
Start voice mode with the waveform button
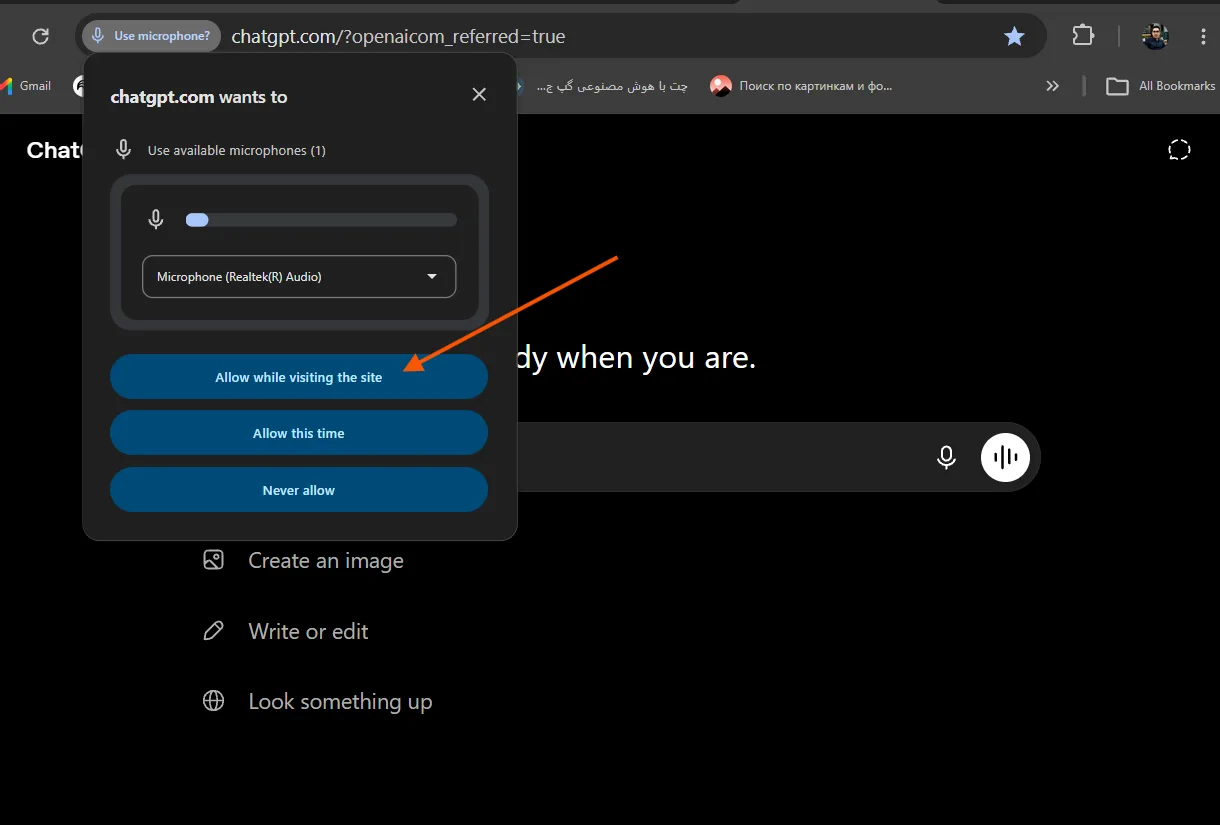(1006, 457)
